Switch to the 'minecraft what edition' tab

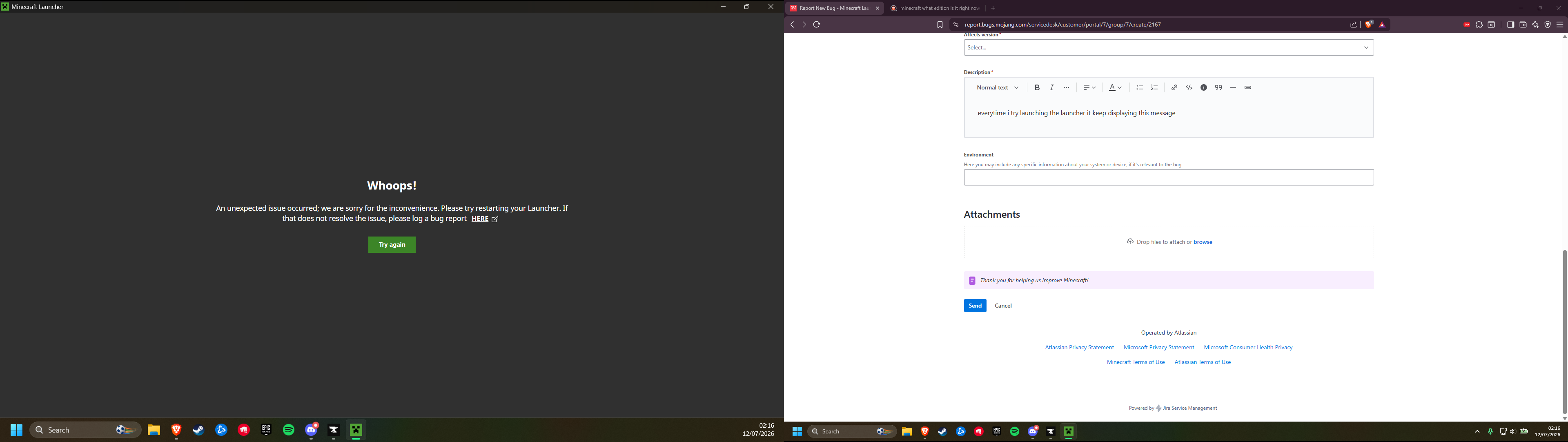[935, 9]
